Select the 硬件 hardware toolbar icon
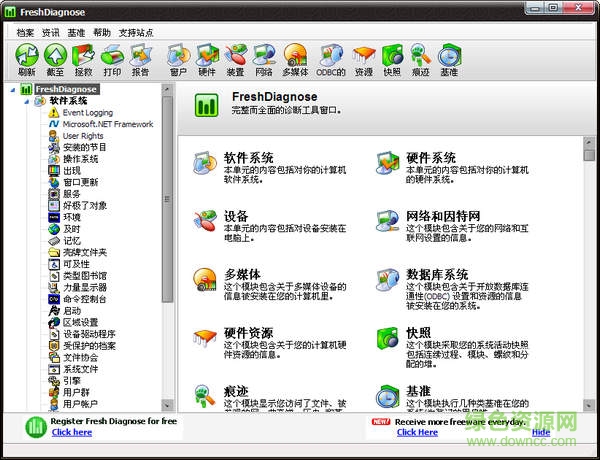Viewport: 600px width, 460px height. (x=207, y=57)
